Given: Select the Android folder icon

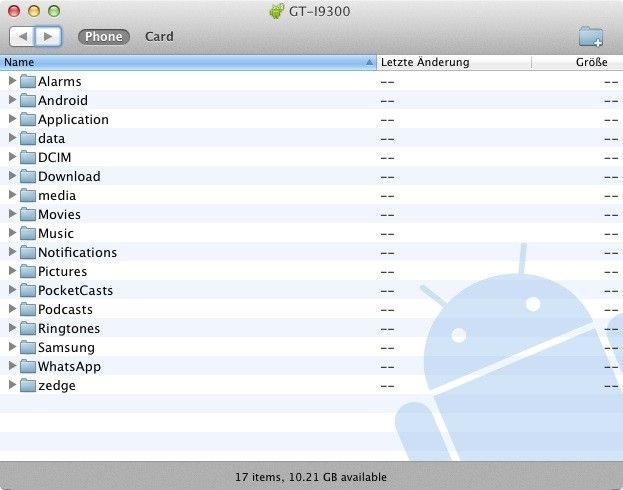Looking at the screenshot, I should coord(28,101).
